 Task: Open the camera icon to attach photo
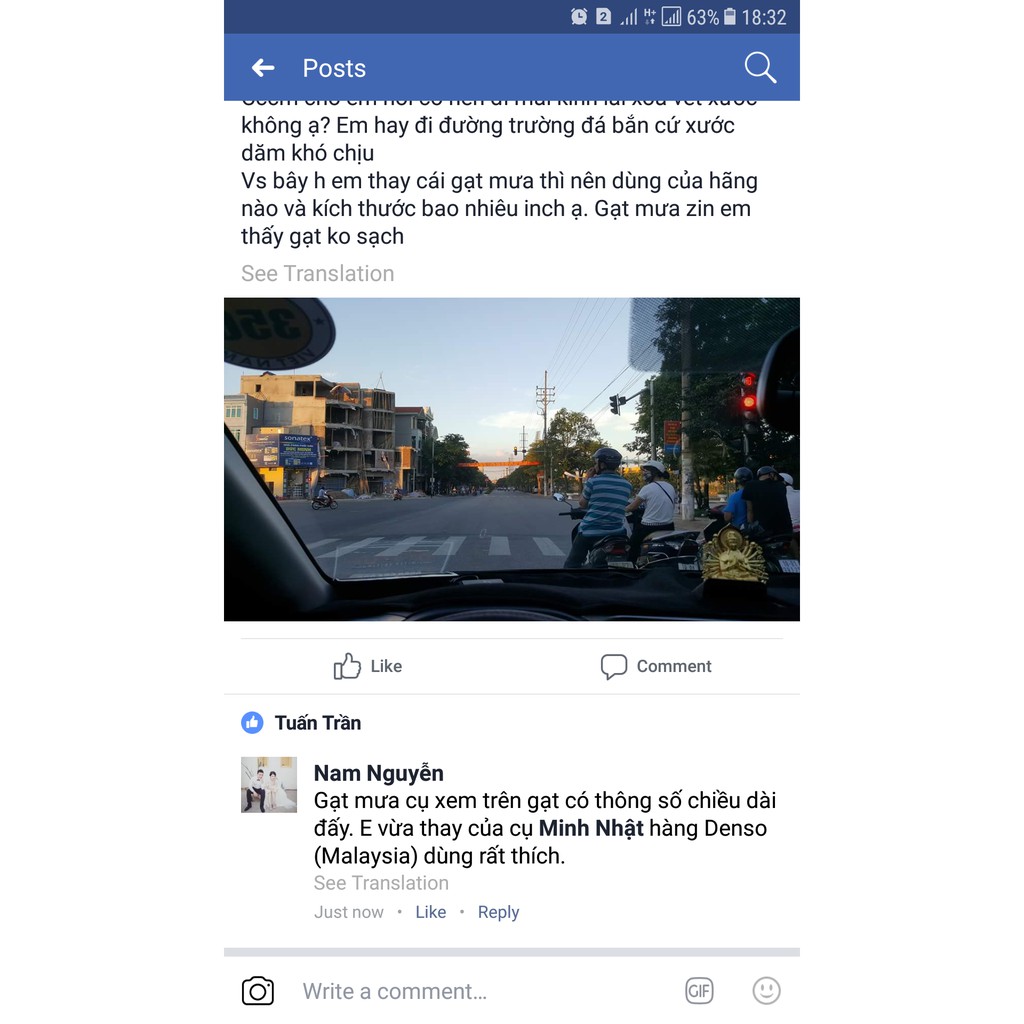coord(257,991)
